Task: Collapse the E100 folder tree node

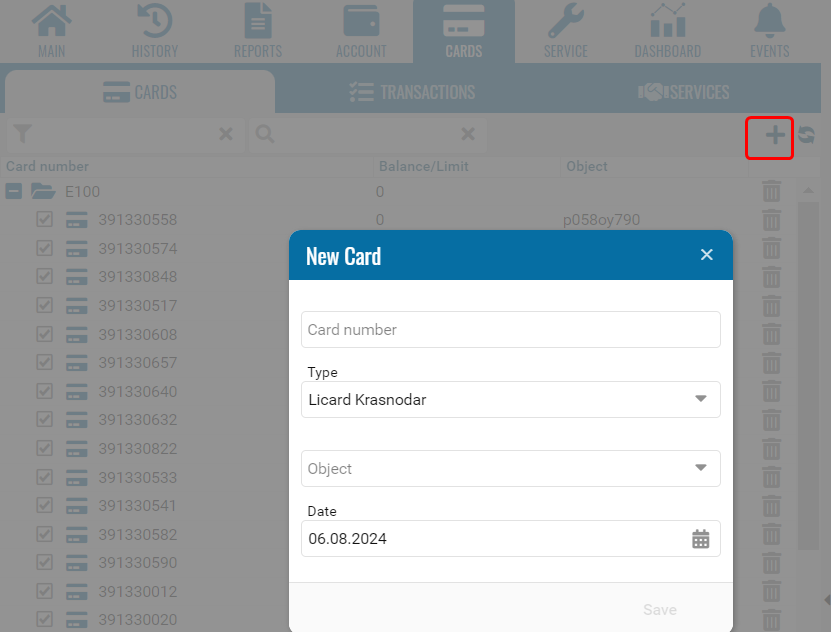Action: click(x=14, y=192)
